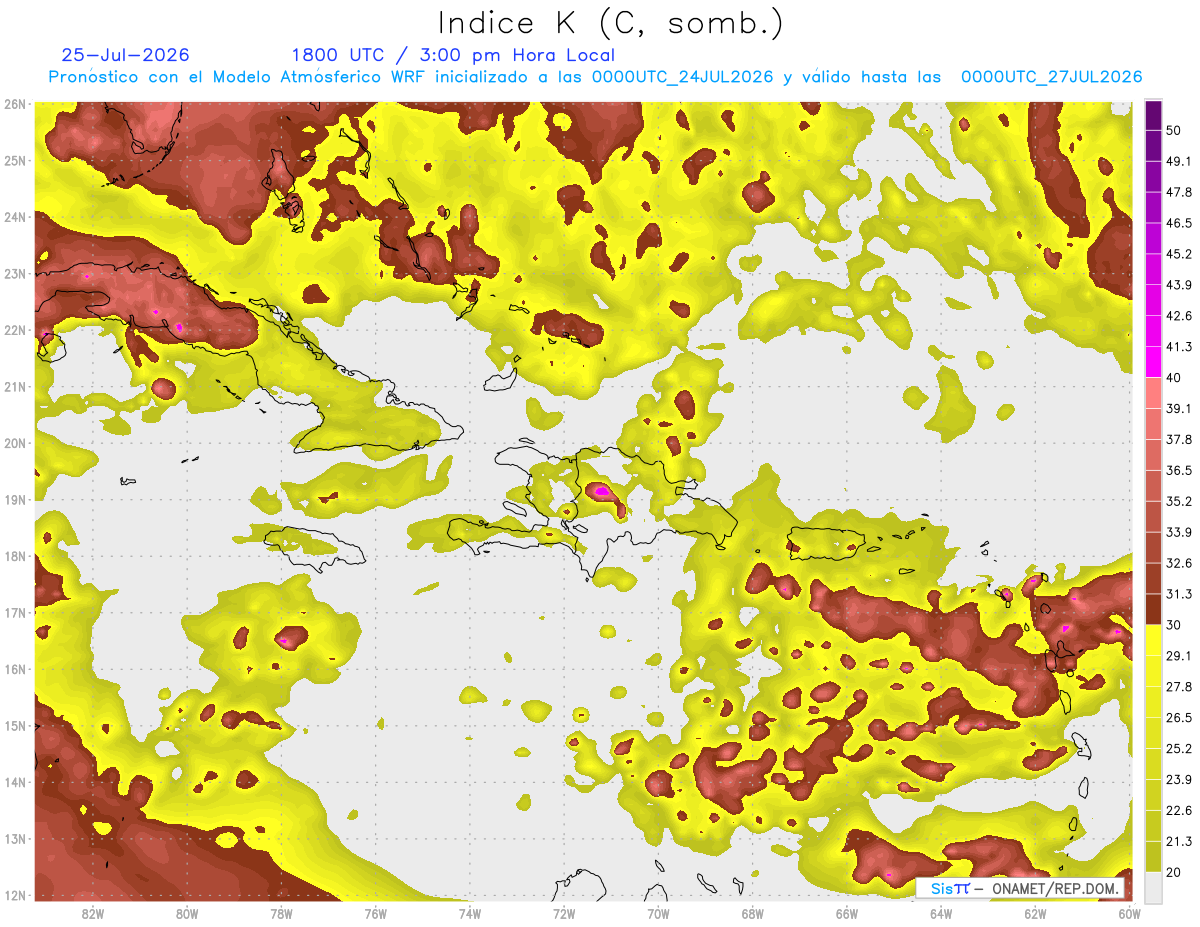Click the legend value "32.6"
The height and width of the screenshot is (927, 1200).
[x=1179, y=563]
